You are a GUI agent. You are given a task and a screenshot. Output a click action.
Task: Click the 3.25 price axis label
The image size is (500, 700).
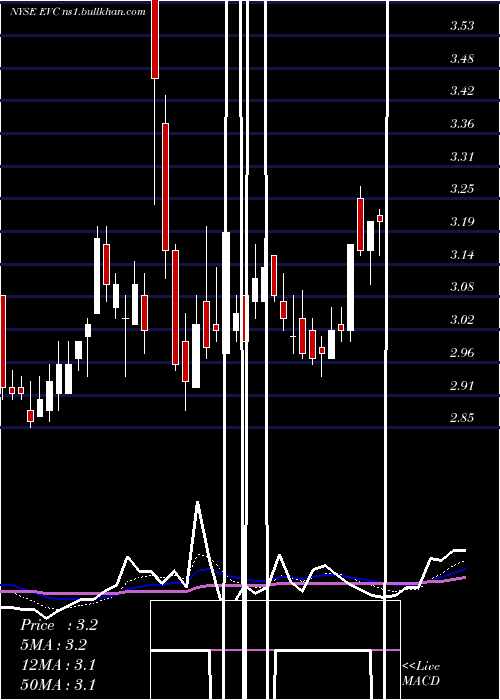[462, 189]
